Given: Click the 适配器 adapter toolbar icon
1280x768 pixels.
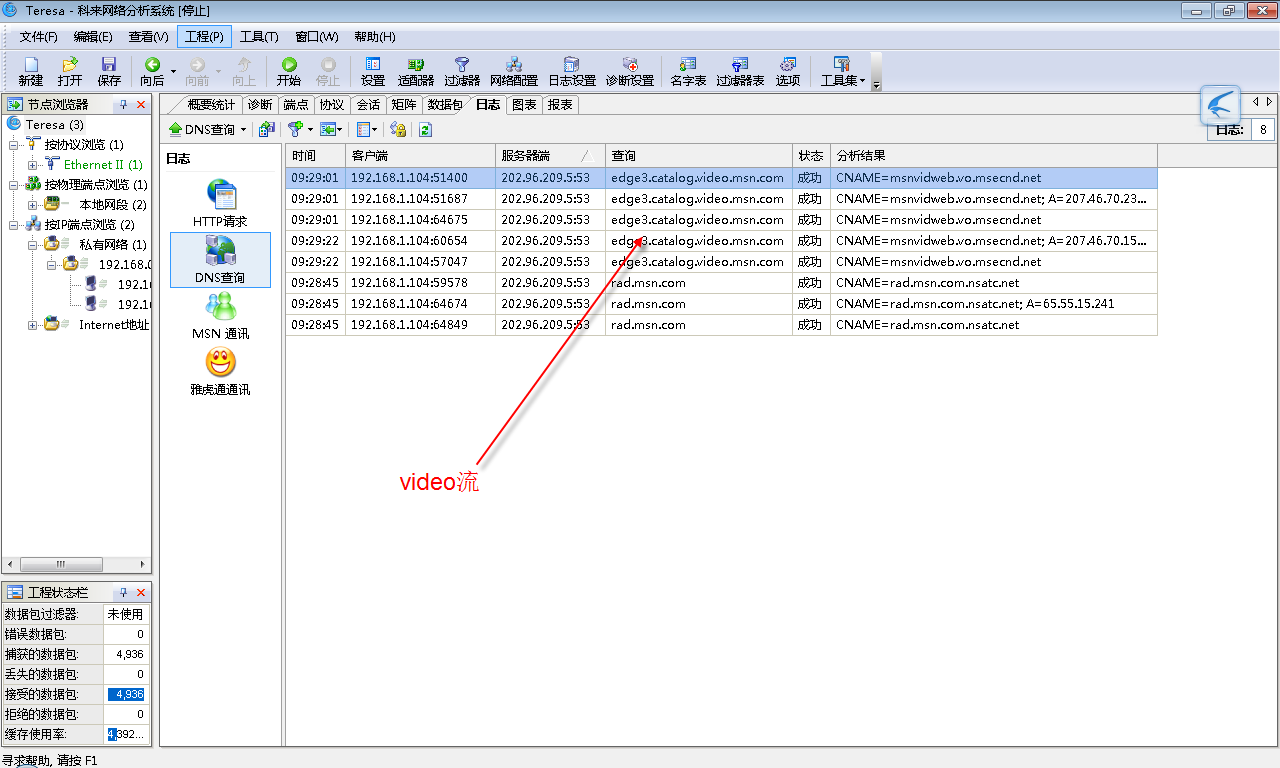Looking at the screenshot, I should click(x=415, y=70).
